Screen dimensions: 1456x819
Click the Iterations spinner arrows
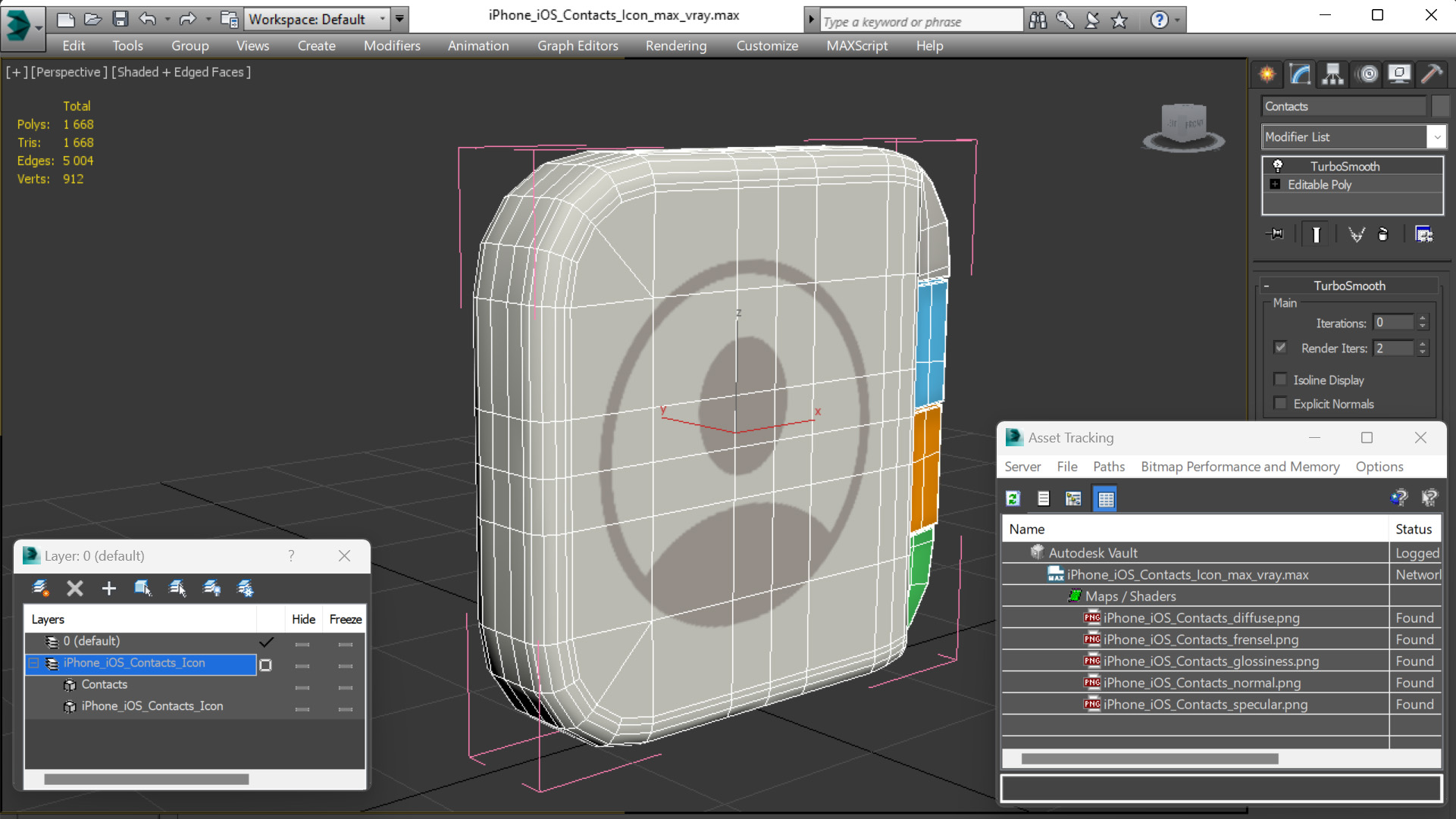coord(1423,323)
